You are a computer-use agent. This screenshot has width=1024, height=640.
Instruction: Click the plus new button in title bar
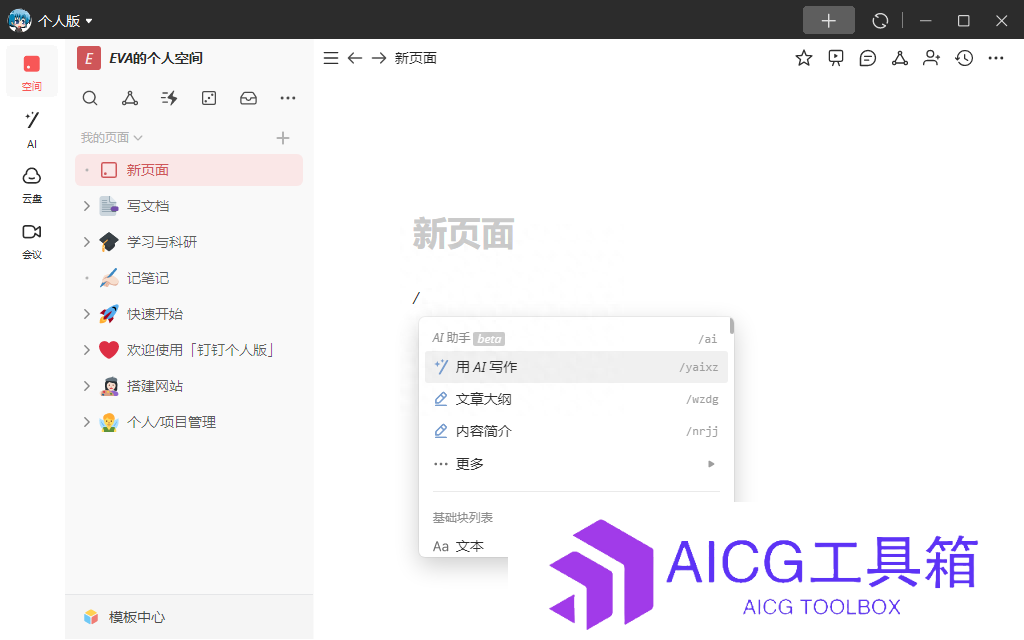click(828, 20)
